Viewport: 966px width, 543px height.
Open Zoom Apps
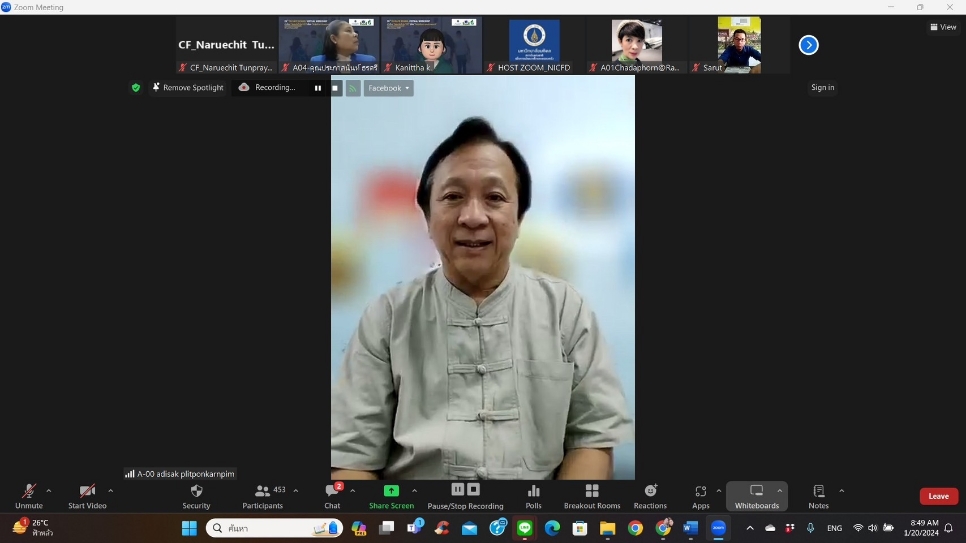point(700,496)
